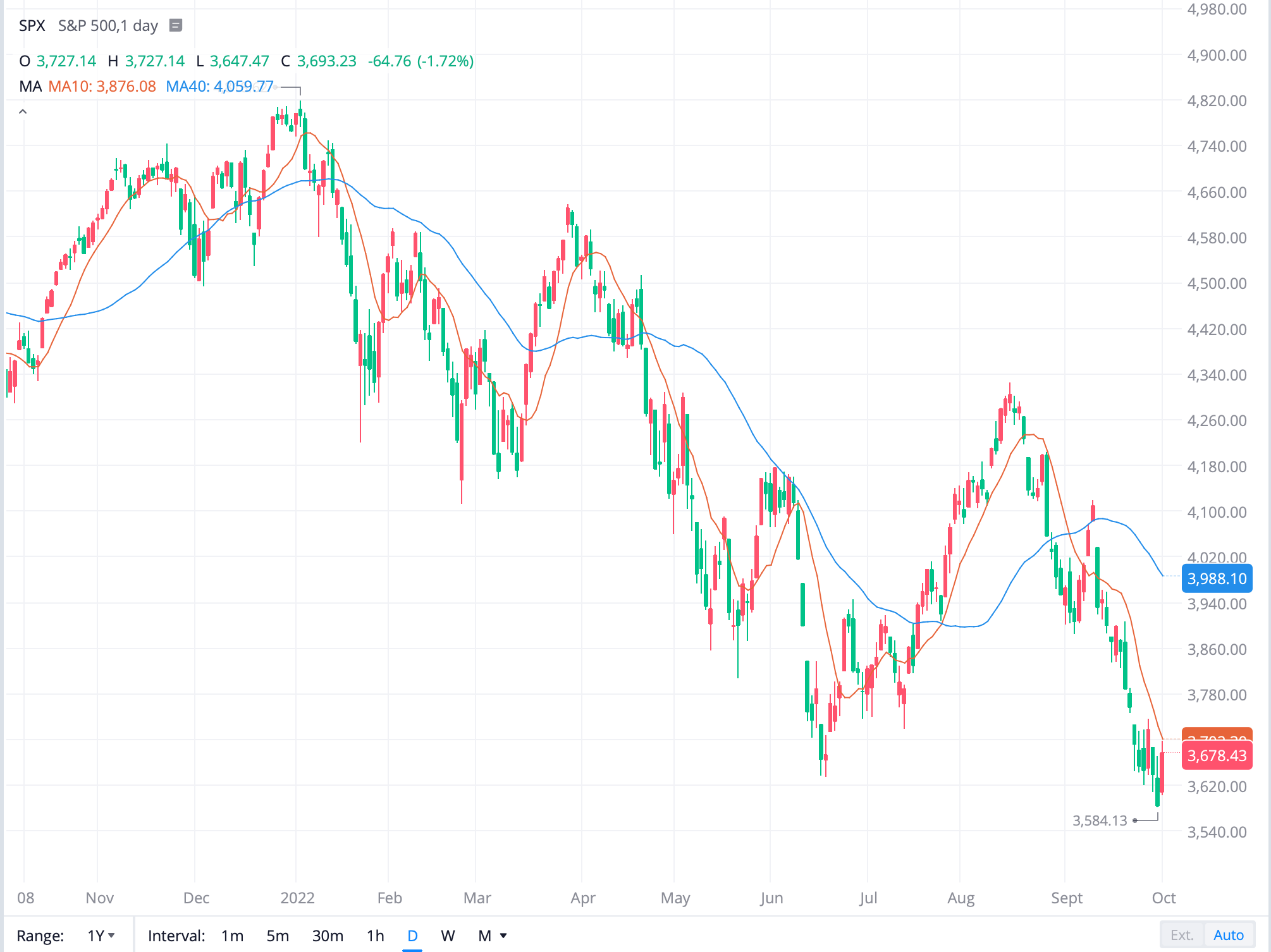
Task: Open the chart description note icon
Action: click(176, 26)
